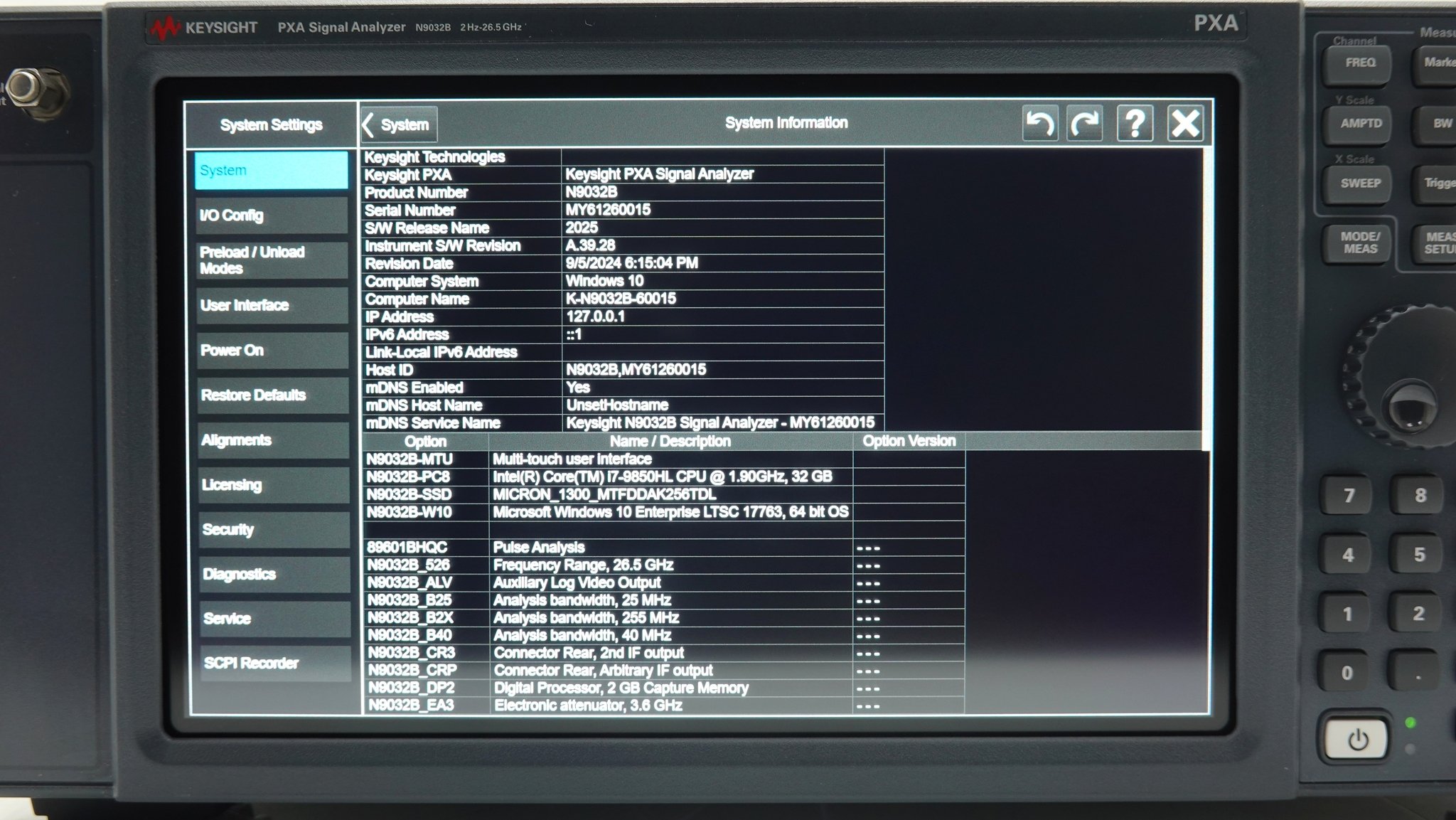Select the IP Address 127.0.0.1 value
The width and height of the screenshot is (1456, 820).
point(595,316)
